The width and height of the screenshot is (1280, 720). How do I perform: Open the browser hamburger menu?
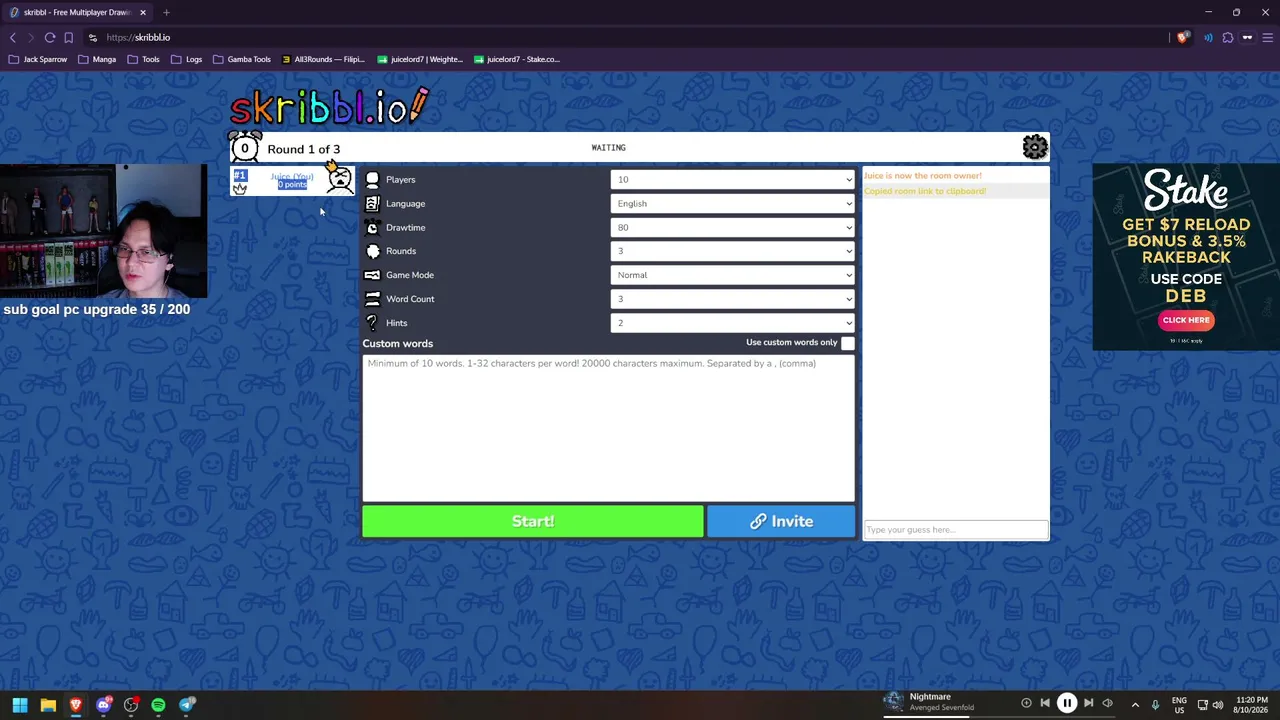(x=1268, y=38)
